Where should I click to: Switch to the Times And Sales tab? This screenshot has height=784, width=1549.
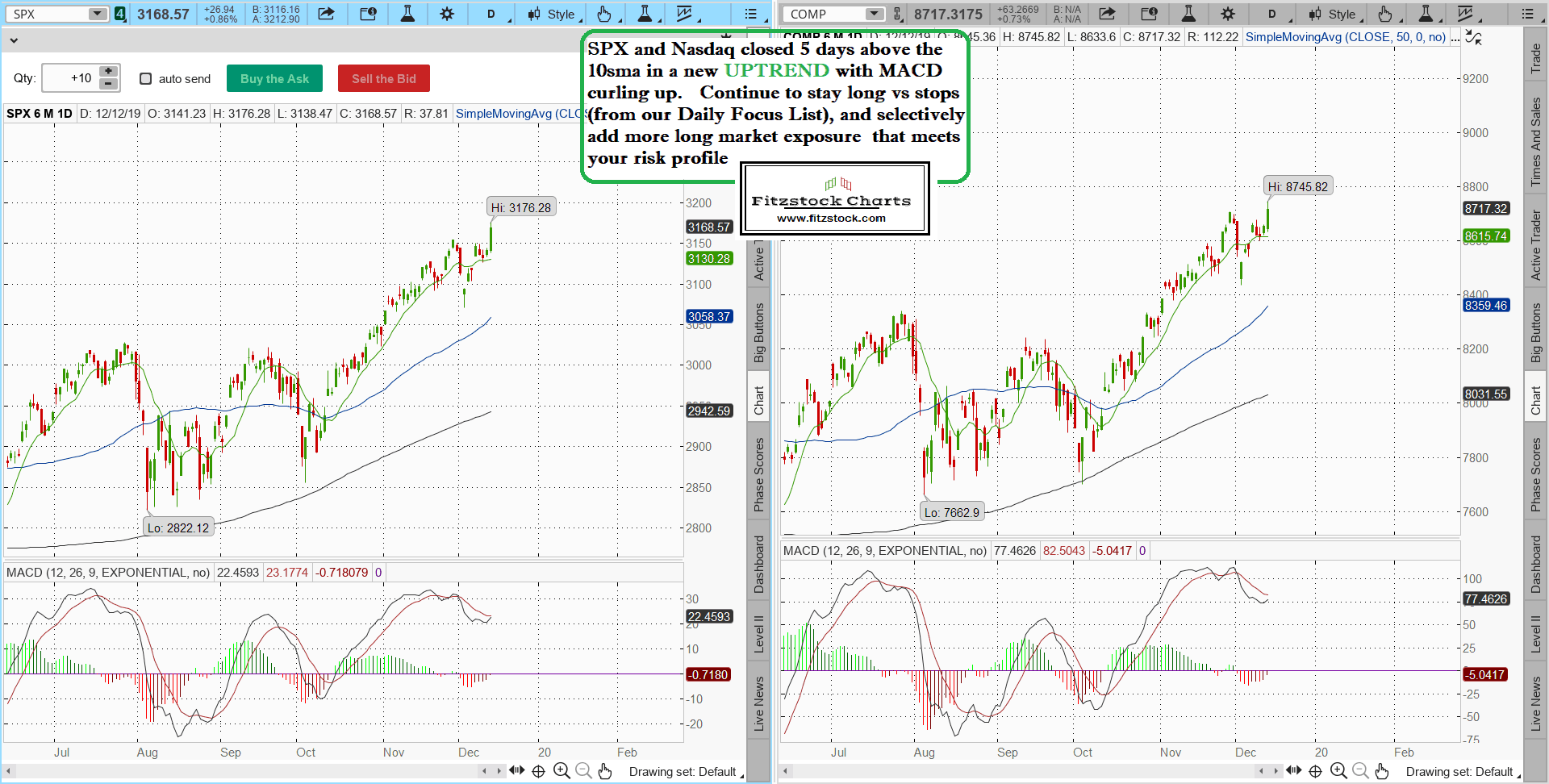pos(1535,141)
